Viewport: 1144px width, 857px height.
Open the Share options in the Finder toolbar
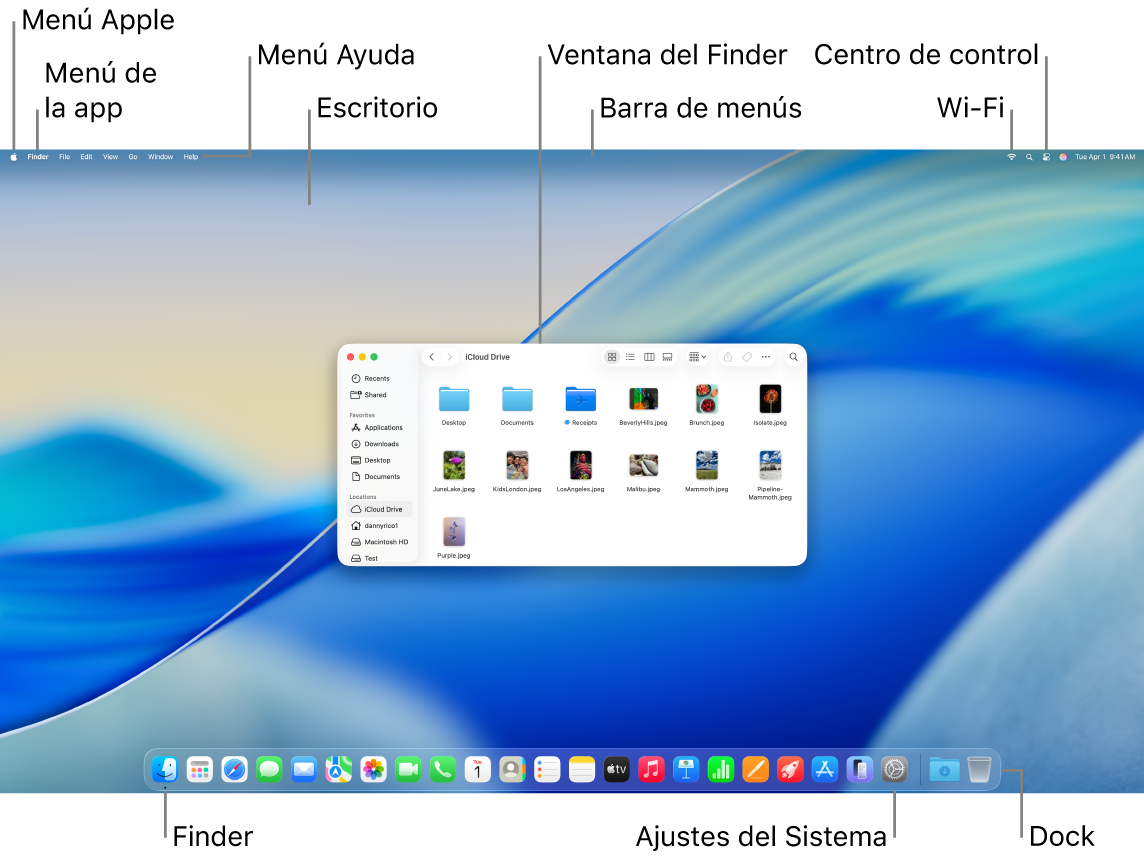(x=727, y=356)
